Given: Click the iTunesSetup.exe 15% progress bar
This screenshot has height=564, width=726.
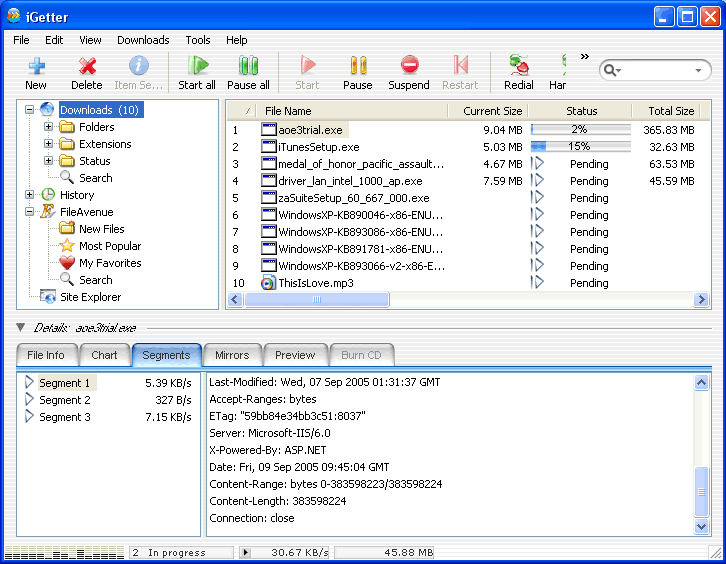Looking at the screenshot, I should click(x=580, y=146).
